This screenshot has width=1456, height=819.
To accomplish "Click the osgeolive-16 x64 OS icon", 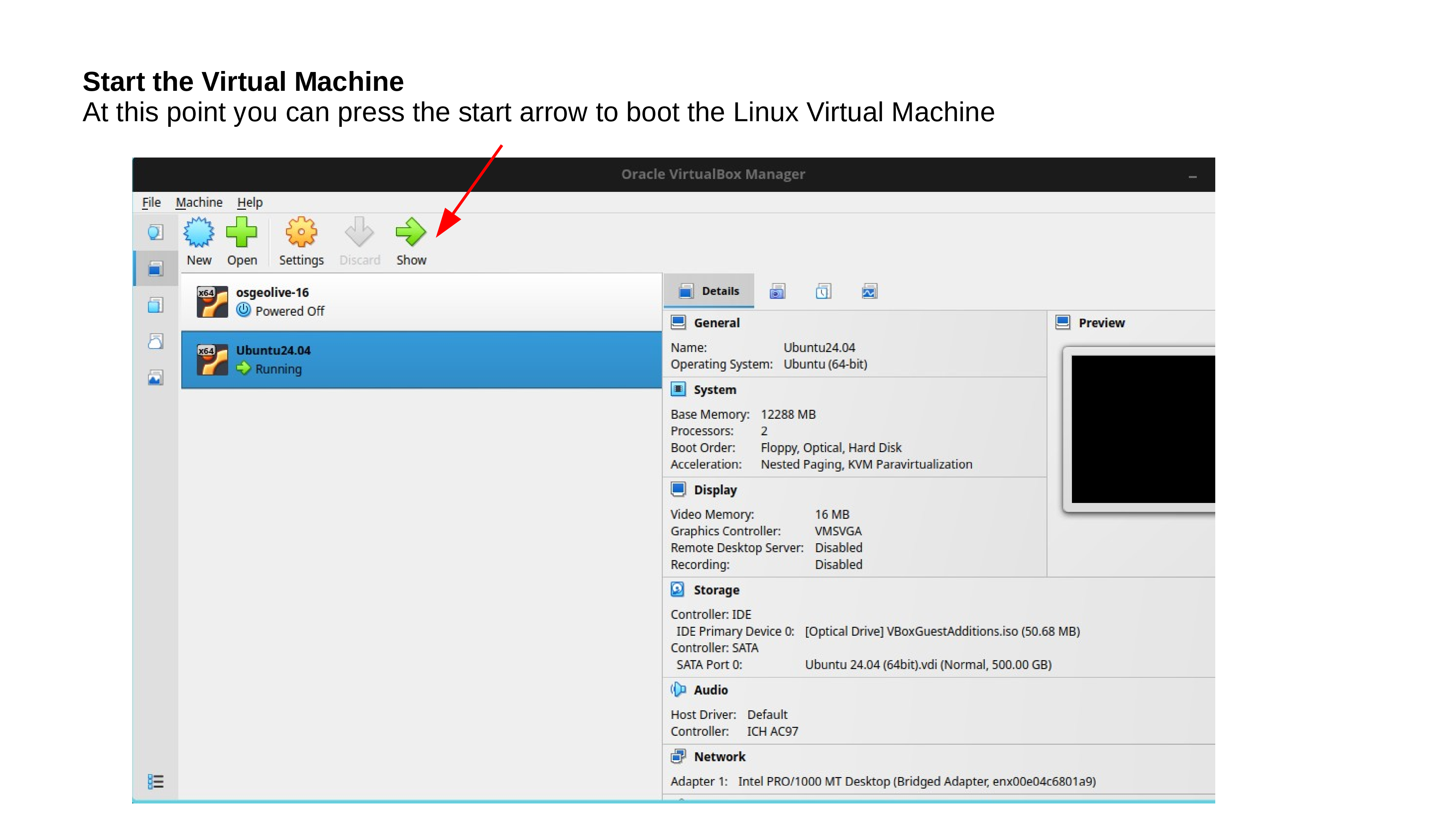I will (x=212, y=302).
